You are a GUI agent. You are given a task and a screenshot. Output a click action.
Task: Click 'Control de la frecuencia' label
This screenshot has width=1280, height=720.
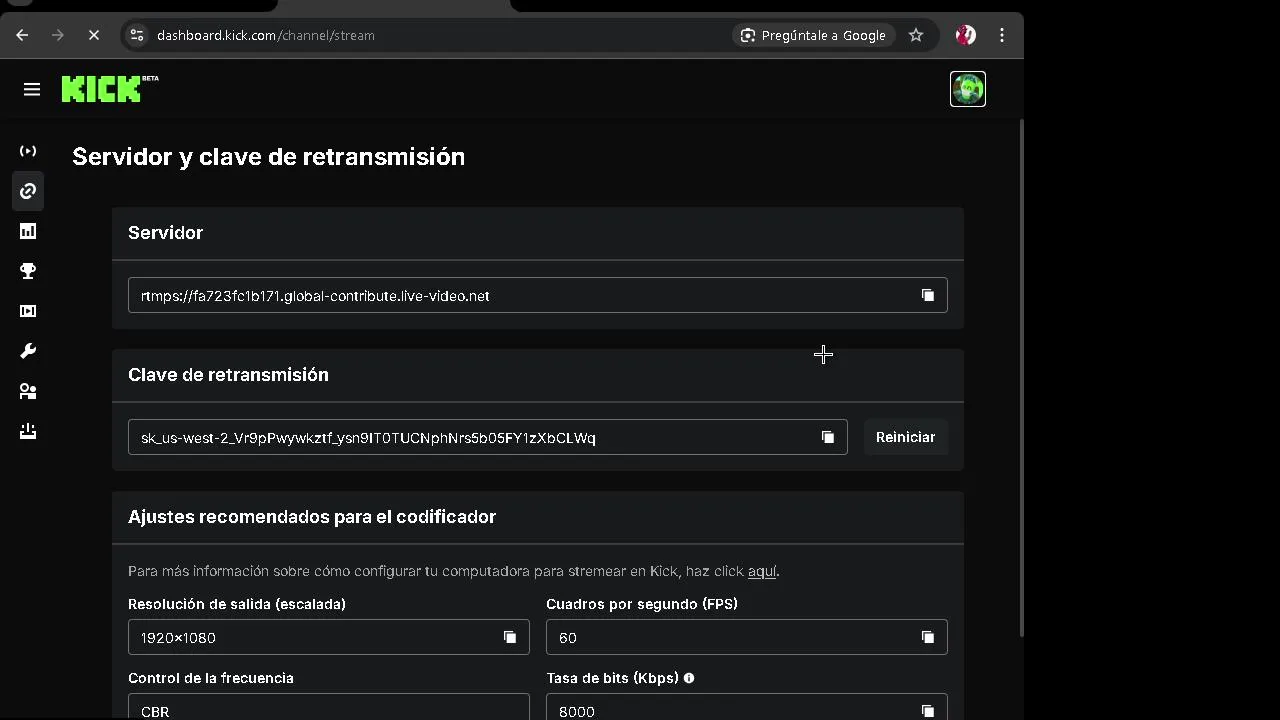point(211,678)
